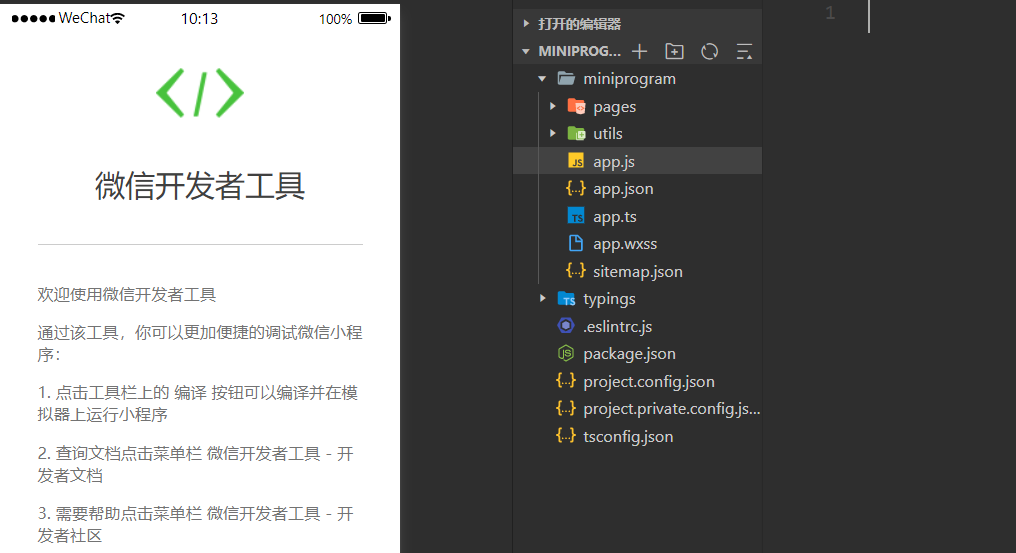This screenshot has height=553, width=1016.
Task: Click the MINIPROG... header label
Action: tap(579, 51)
